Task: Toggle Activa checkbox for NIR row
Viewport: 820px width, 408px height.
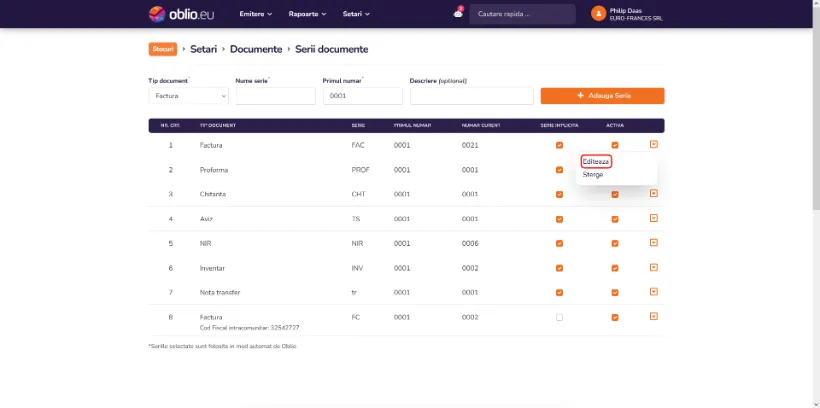Action: pos(615,244)
